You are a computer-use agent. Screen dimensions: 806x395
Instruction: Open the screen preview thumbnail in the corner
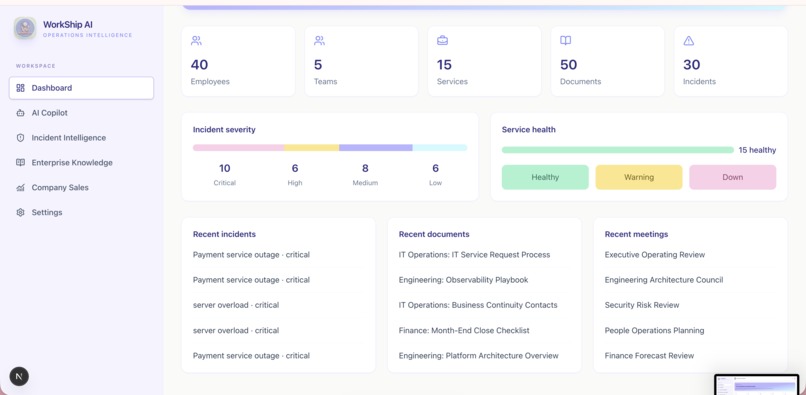[x=757, y=385]
